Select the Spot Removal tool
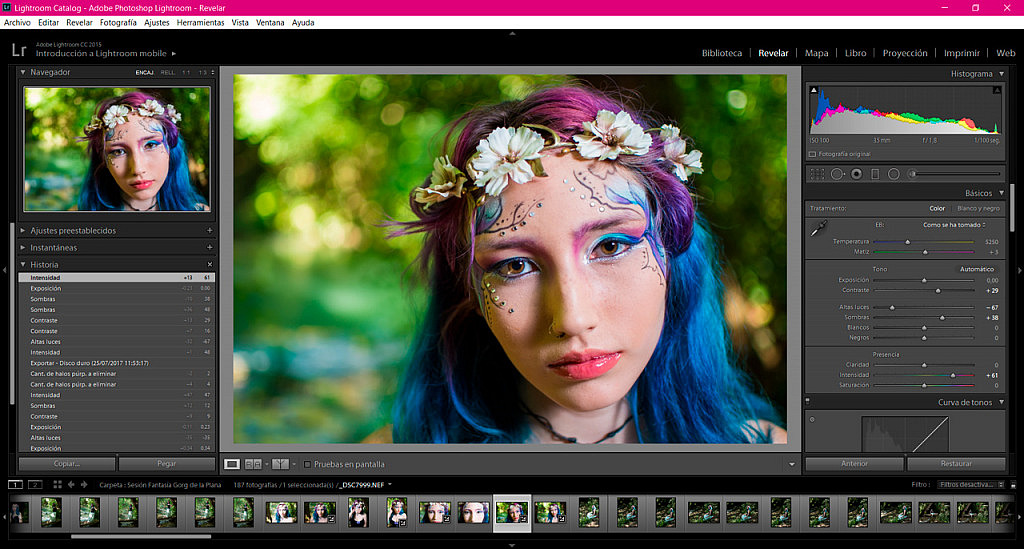The image size is (1024, 549). pos(837,174)
